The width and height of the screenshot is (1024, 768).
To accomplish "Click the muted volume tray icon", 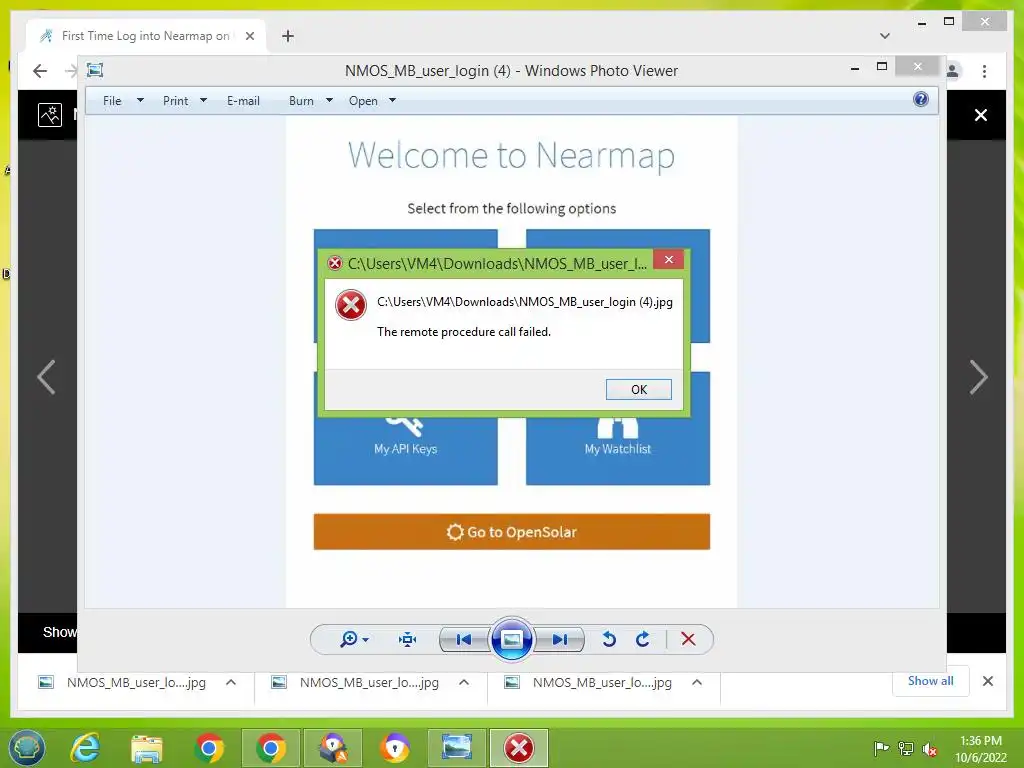I will 930,749.
